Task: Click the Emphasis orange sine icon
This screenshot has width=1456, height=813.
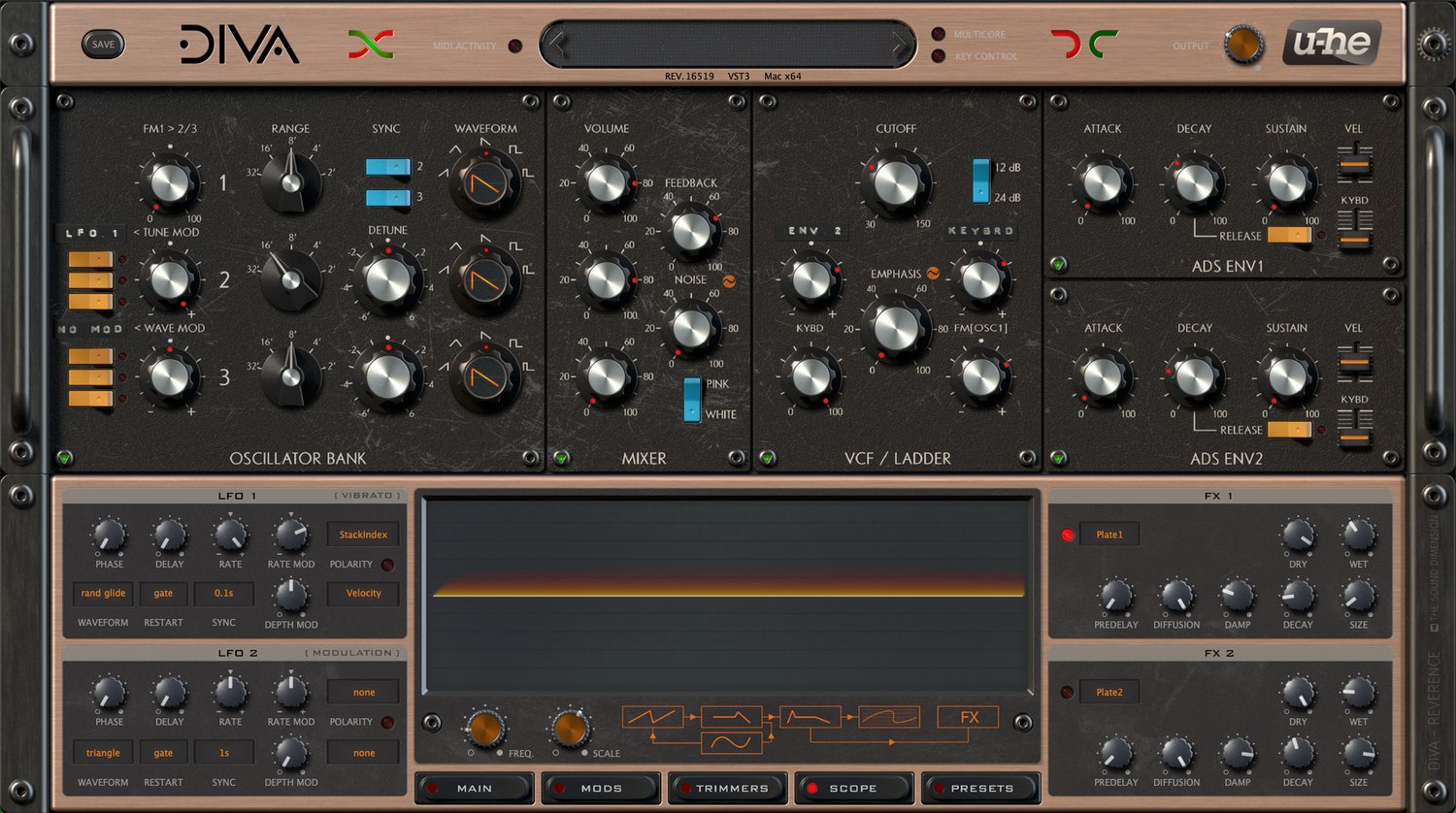Action: coord(934,274)
